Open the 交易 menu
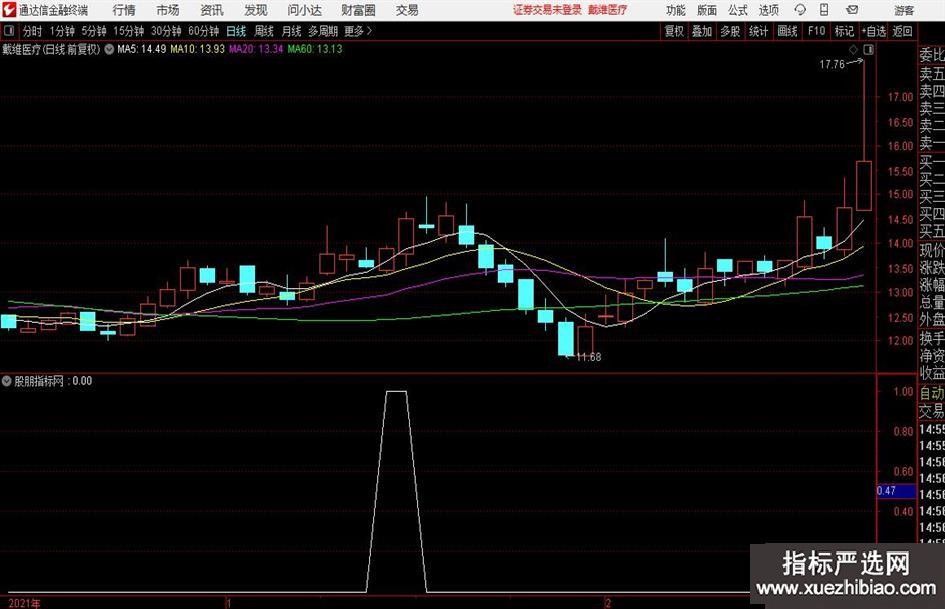Image resolution: width=945 pixels, height=609 pixels. (x=407, y=10)
